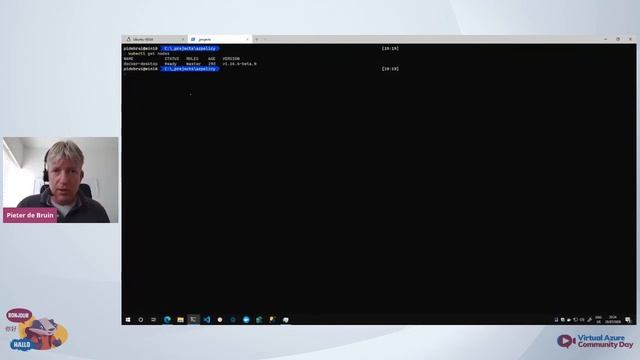Image resolution: width=640 pixels, height=360 pixels.
Task: Click the Cortana search circle icon
Action: 140,320
